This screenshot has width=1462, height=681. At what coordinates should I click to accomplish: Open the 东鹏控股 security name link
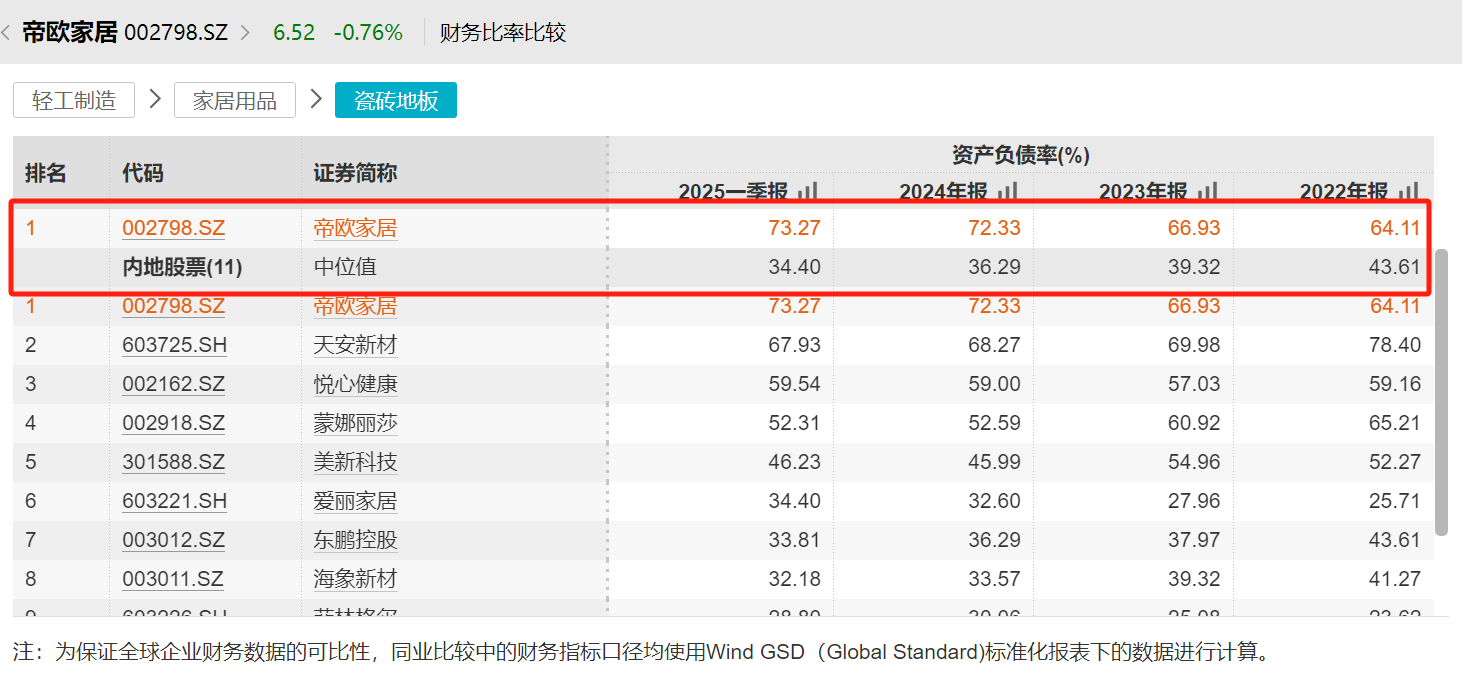355,540
